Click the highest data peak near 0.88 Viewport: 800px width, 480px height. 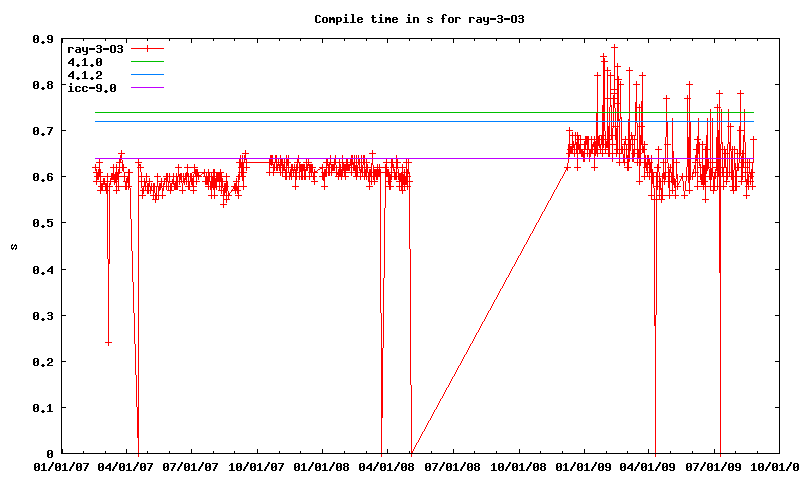click(x=614, y=47)
